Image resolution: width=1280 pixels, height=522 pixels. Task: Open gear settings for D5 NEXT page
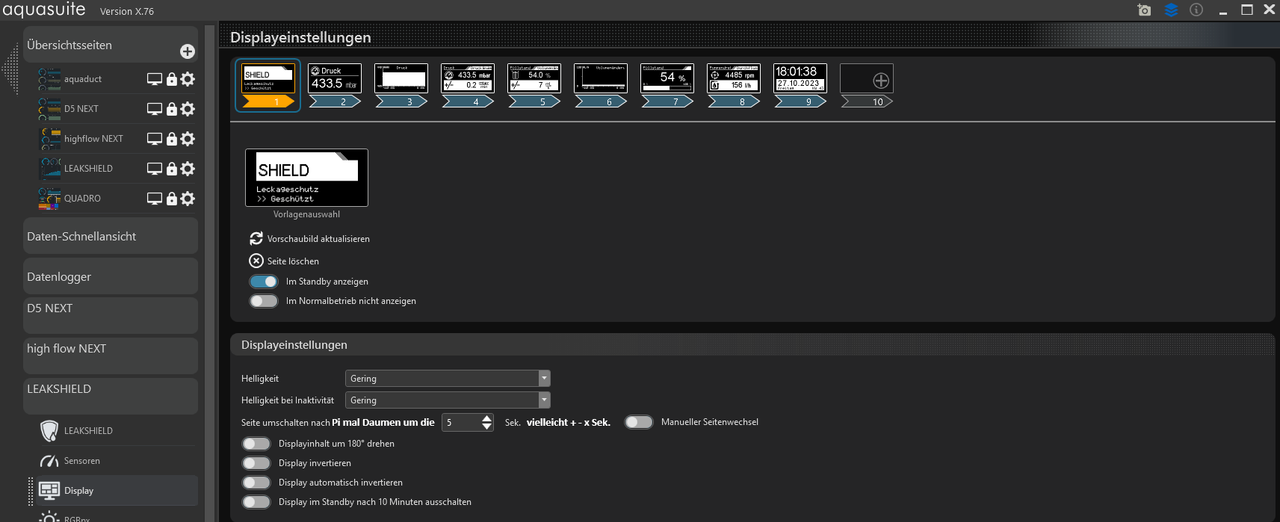[x=188, y=109]
